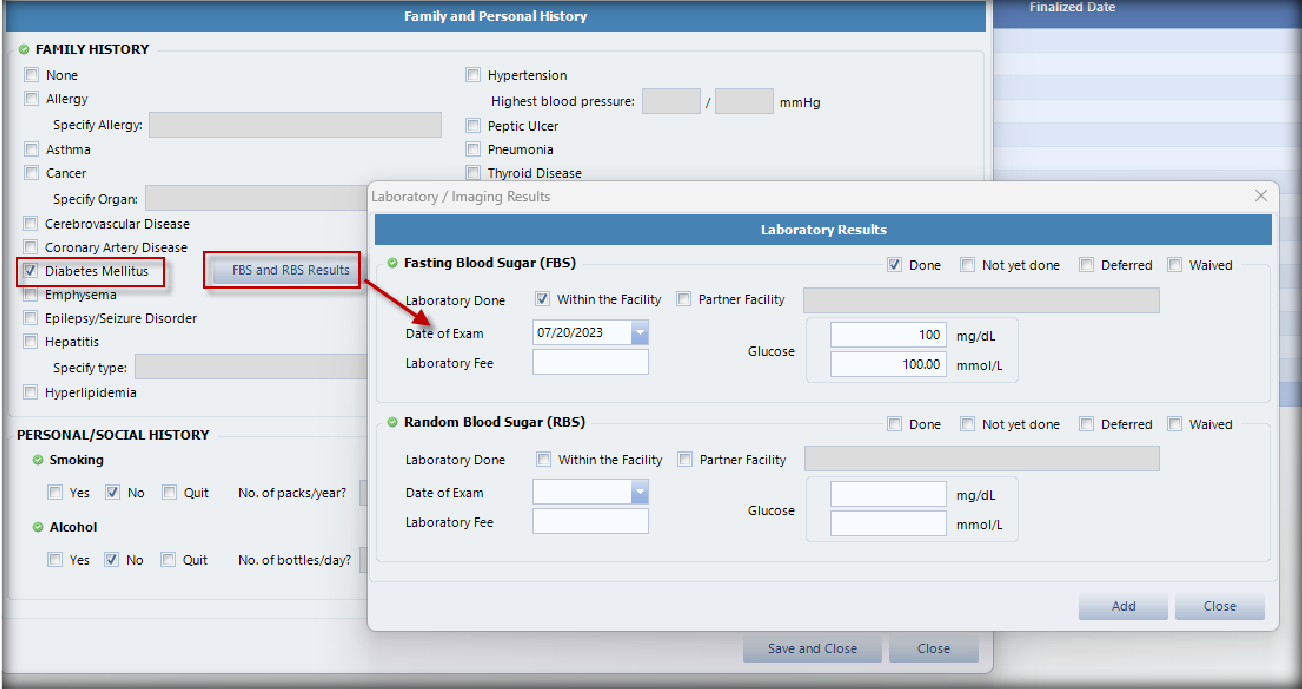
Task: Click the Finalized Date column header
Action: click(1072, 7)
